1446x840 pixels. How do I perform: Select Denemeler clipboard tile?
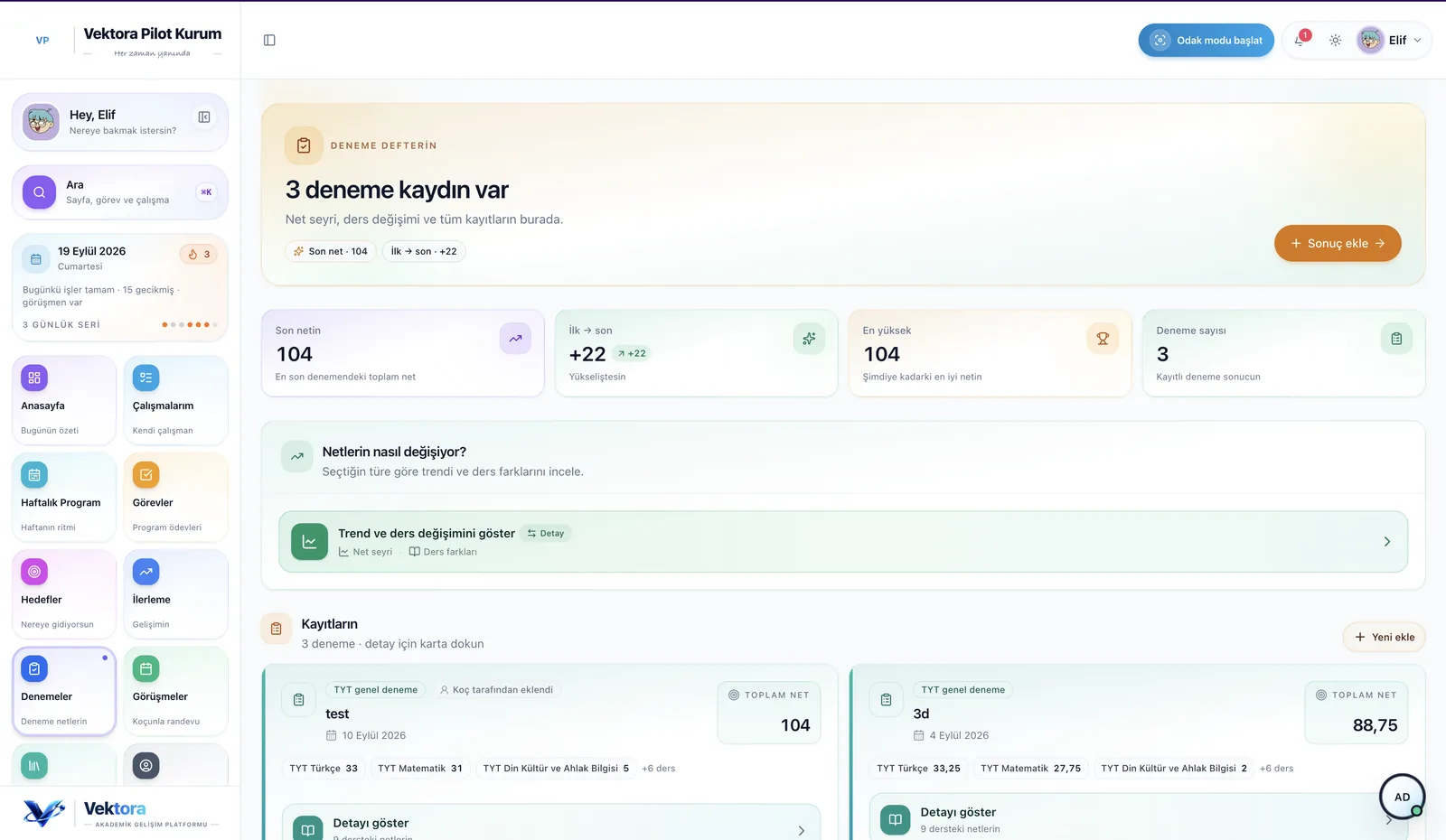click(64, 691)
